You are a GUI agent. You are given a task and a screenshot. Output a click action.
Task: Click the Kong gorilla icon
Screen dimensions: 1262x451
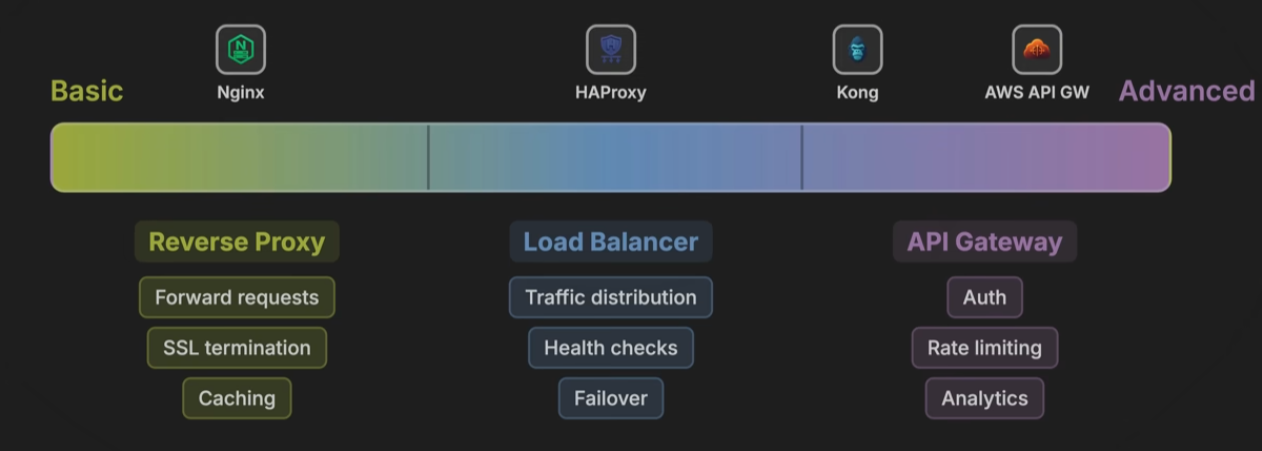coord(858,49)
